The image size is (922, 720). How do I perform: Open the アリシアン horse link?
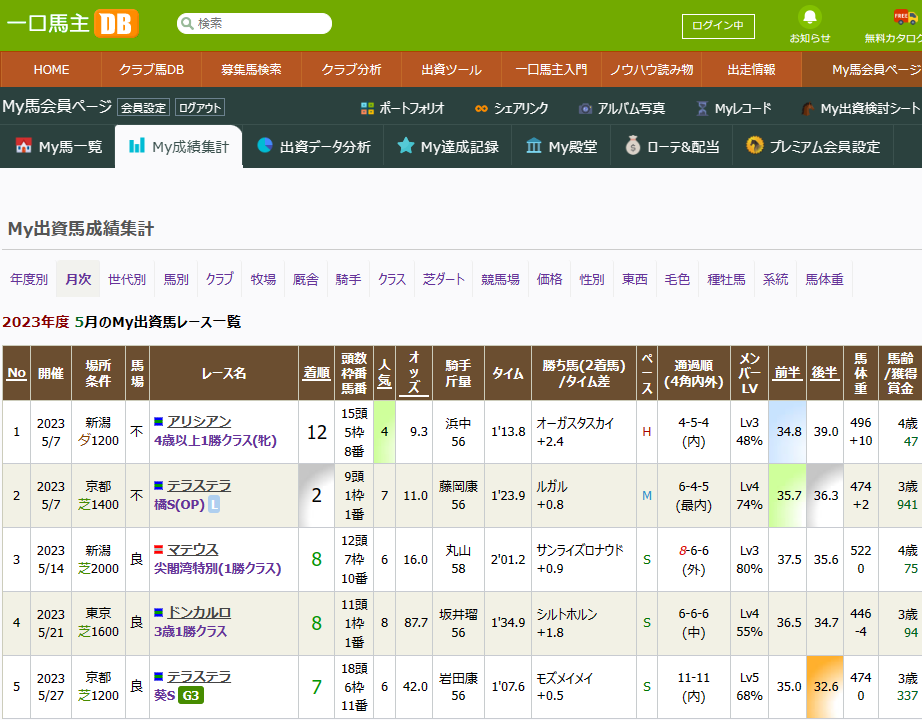pos(199,422)
